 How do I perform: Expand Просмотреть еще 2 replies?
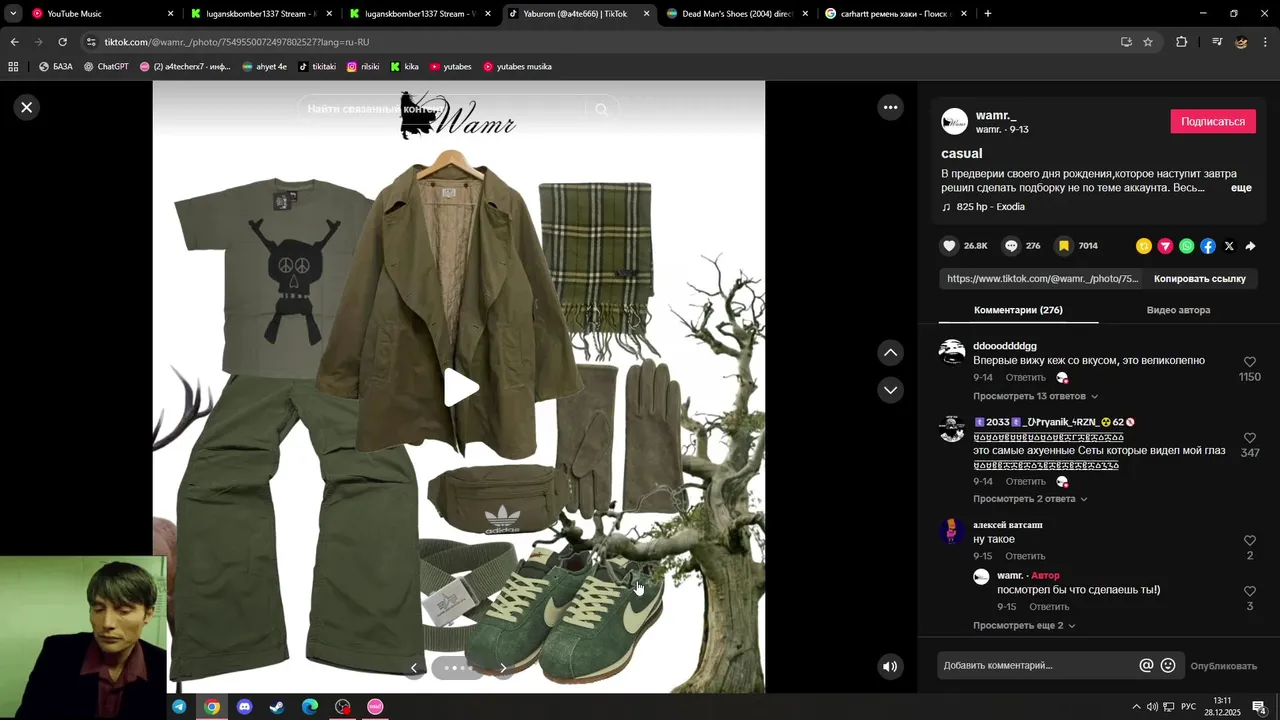pos(1024,626)
